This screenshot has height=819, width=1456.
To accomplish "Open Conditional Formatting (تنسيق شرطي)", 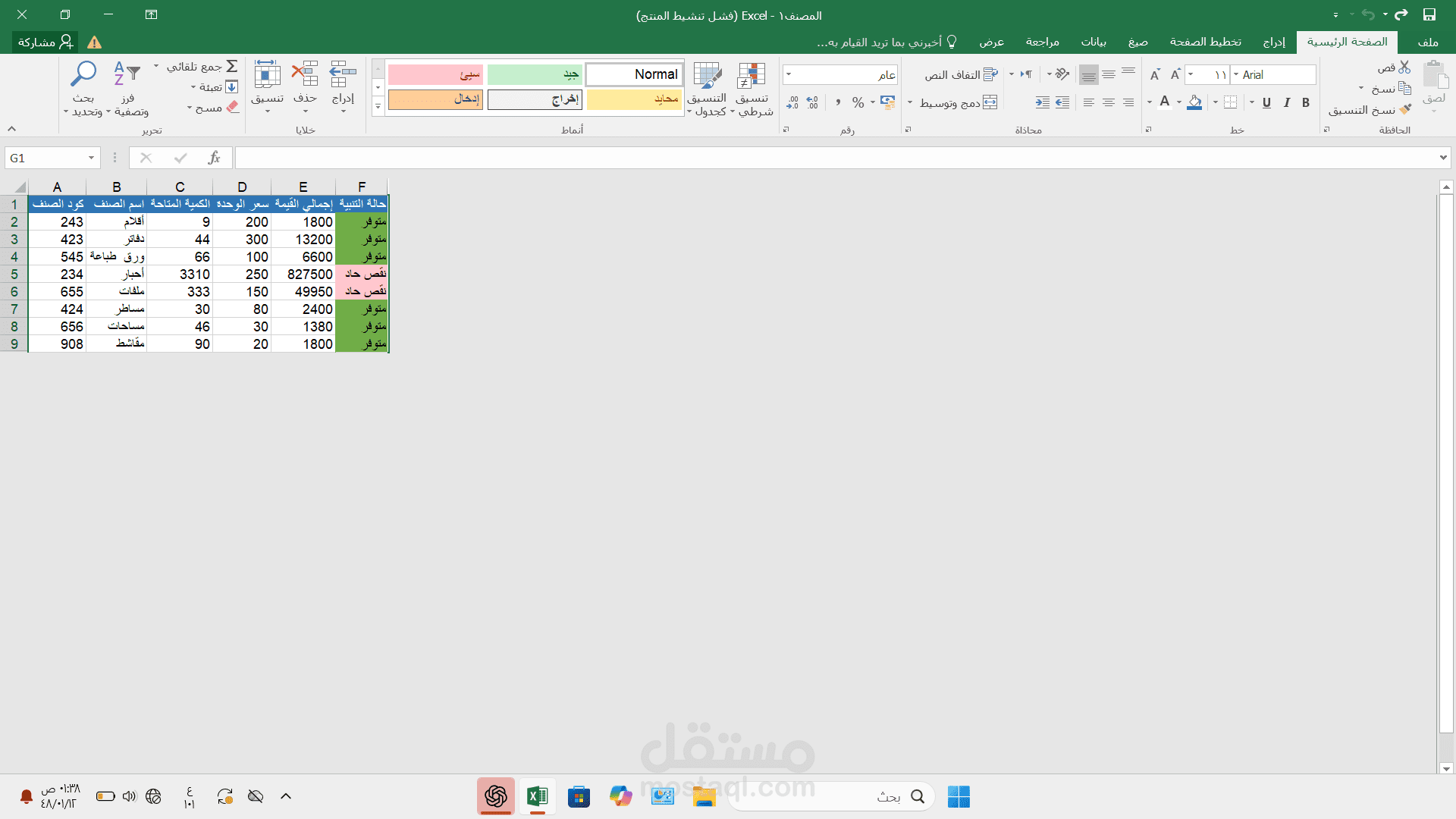I will tap(752, 89).
